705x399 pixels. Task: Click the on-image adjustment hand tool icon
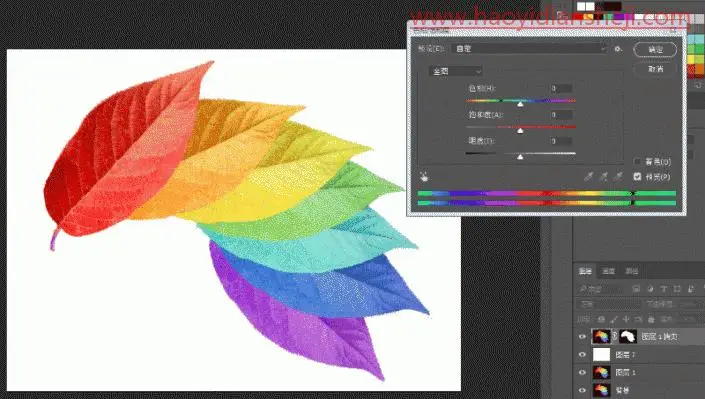[x=424, y=177]
